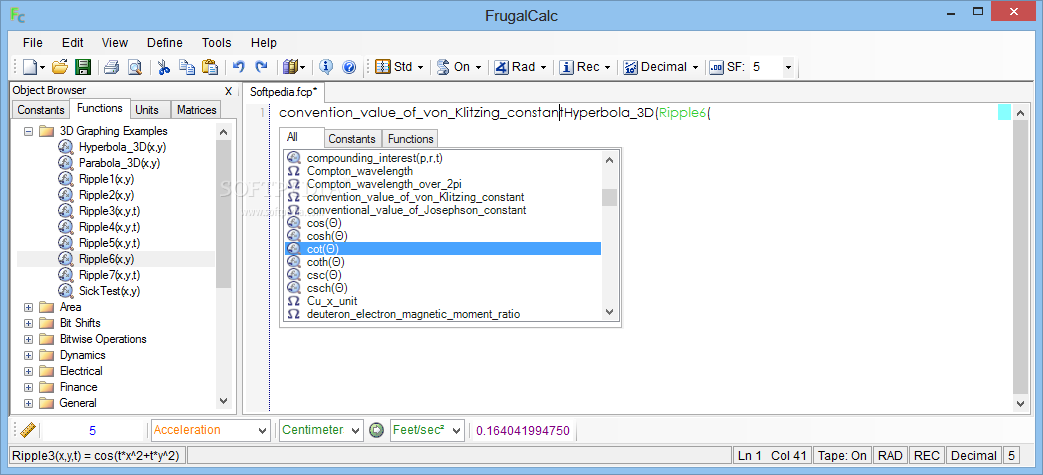Select Parabola_3D(x,y) in the tree
This screenshot has width=1043, height=475.
coord(118,163)
